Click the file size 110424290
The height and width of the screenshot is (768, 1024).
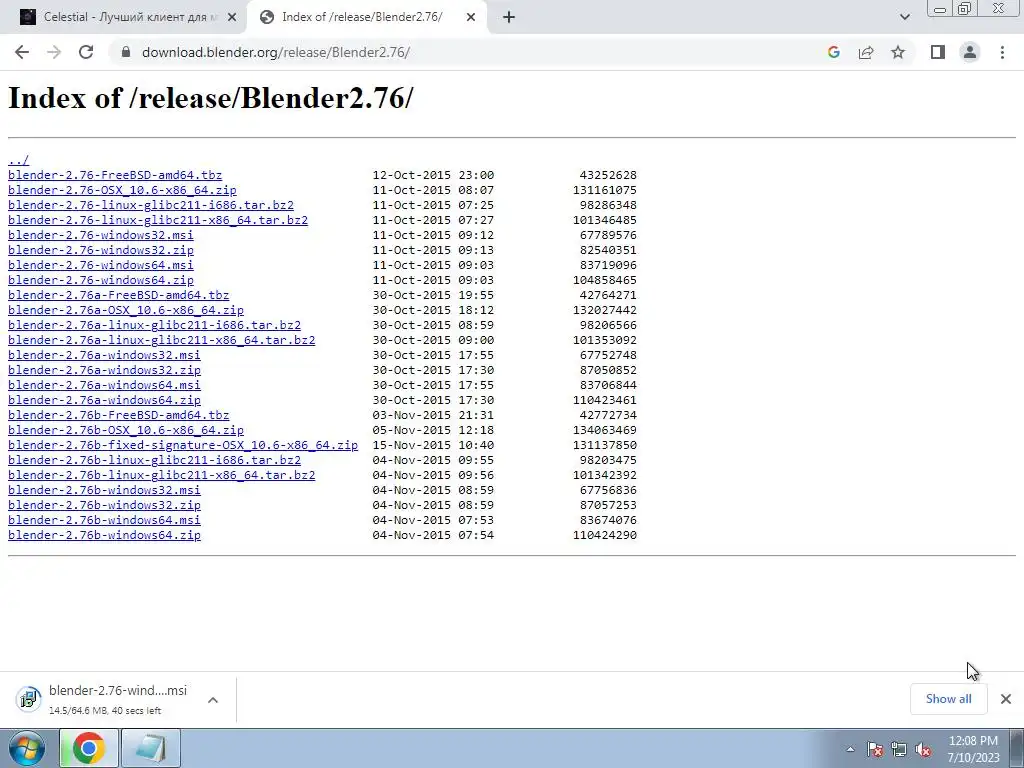pyautogui.click(x=605, y=536)
